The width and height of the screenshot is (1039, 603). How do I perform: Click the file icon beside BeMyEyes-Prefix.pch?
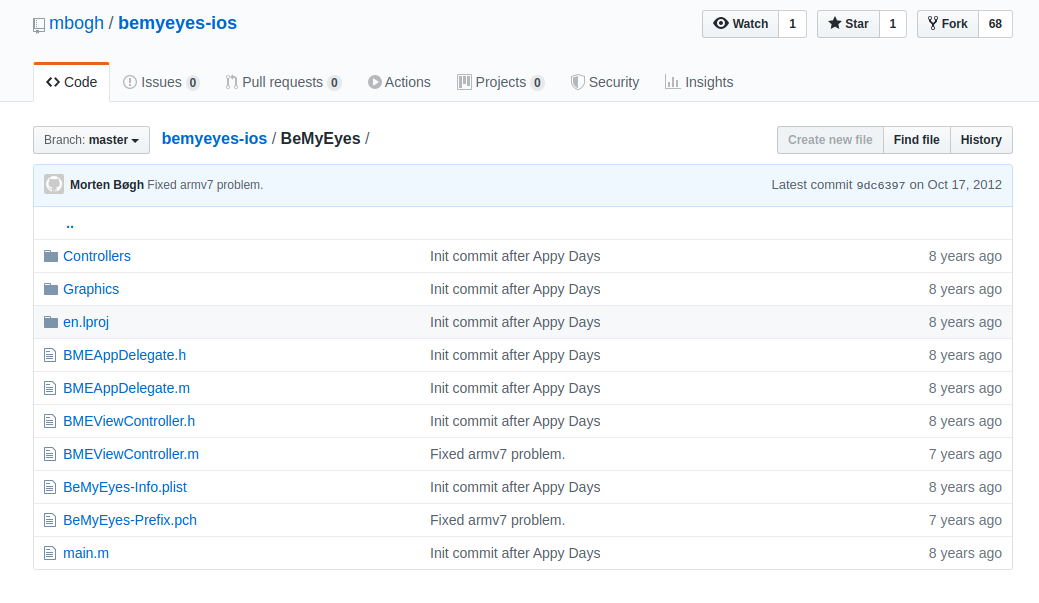pos(50,520)
